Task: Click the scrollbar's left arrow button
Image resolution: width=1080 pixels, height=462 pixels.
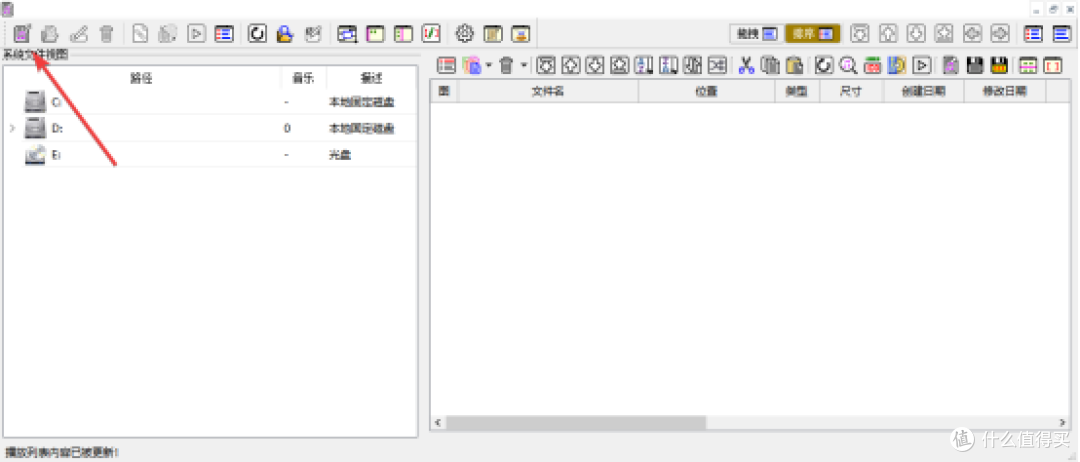Action: [x=437, y=421]
